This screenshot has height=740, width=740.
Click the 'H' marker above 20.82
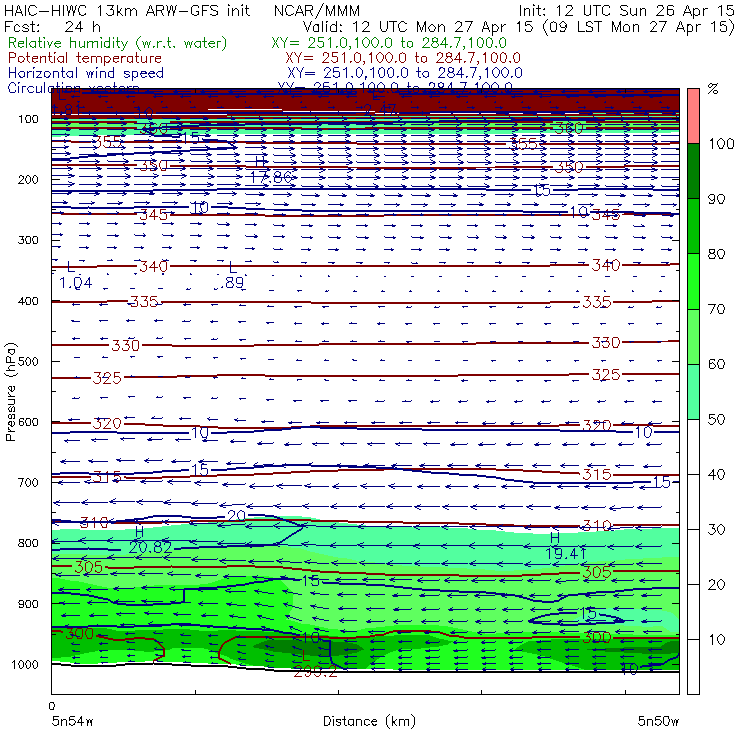tap(139, 532)
